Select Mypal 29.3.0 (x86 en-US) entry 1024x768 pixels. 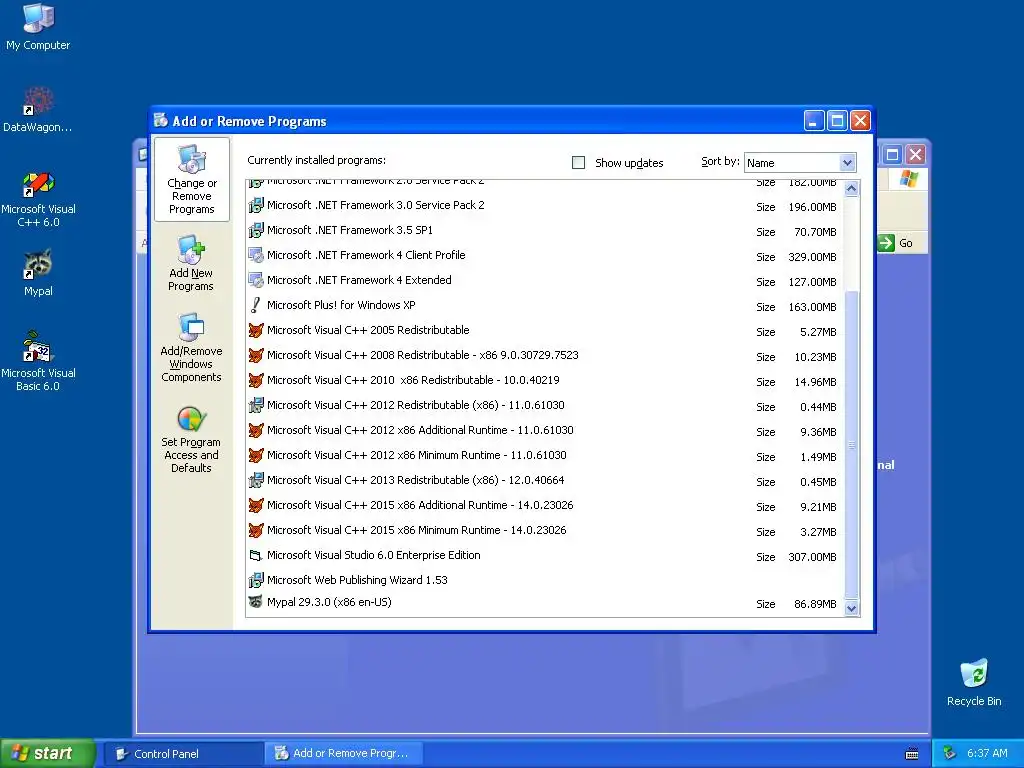pyautogui.click(x=545, y=603)
